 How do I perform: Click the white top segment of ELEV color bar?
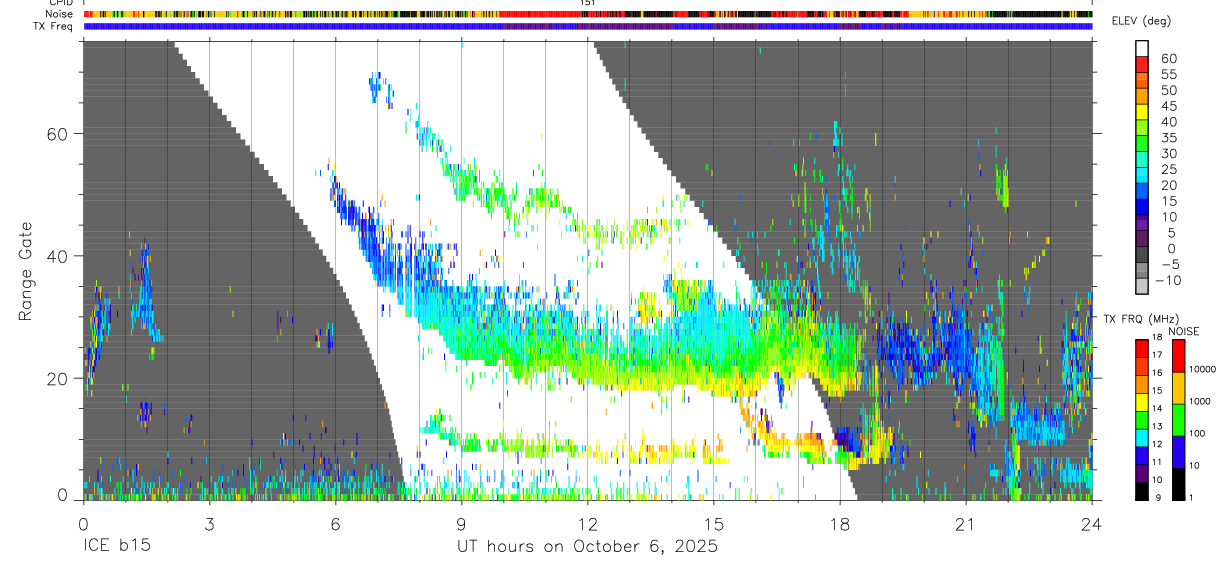(x=1143, y=48)
